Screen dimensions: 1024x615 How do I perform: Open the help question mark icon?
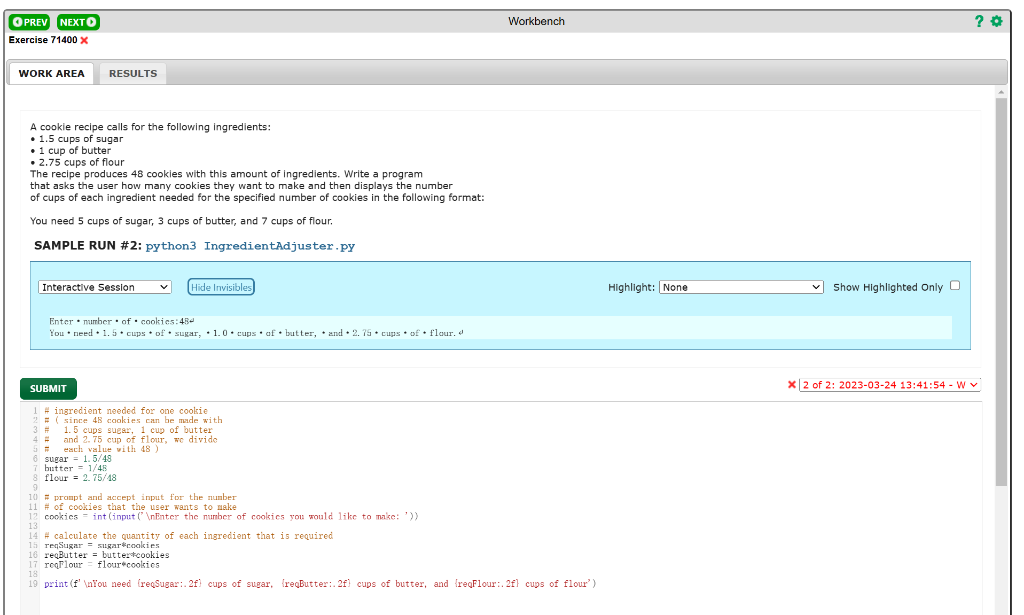[978, 21]
